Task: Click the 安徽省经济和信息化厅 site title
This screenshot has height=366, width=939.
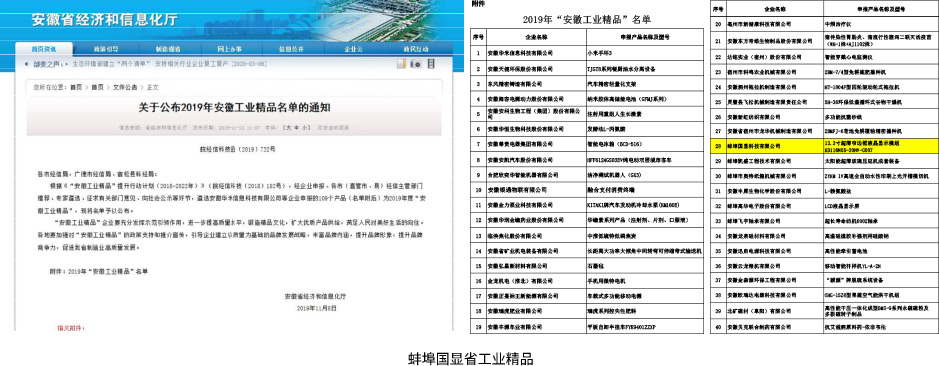Action: (104, 19)
